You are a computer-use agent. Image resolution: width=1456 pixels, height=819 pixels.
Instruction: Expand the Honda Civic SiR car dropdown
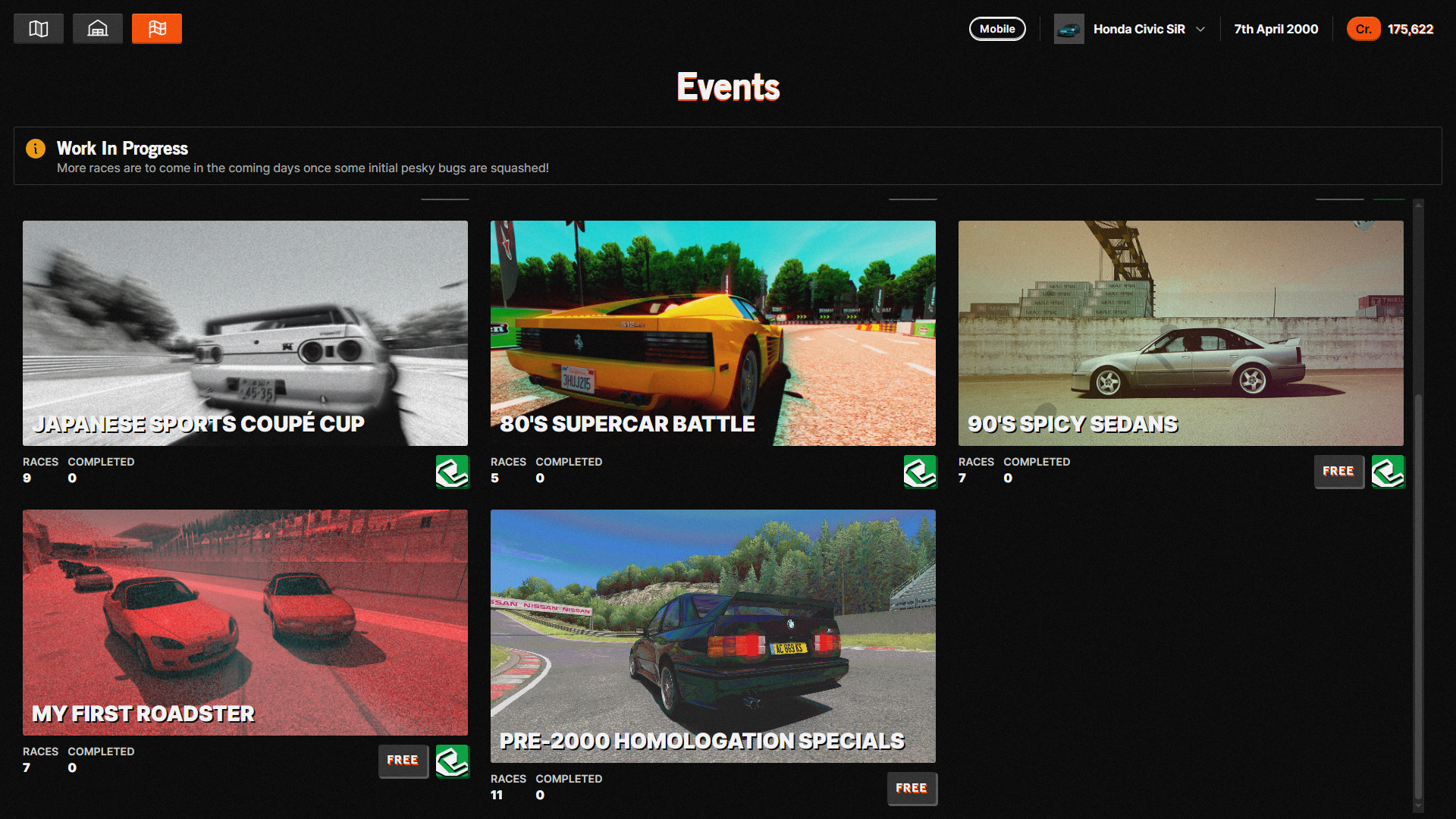(1200, 29)
